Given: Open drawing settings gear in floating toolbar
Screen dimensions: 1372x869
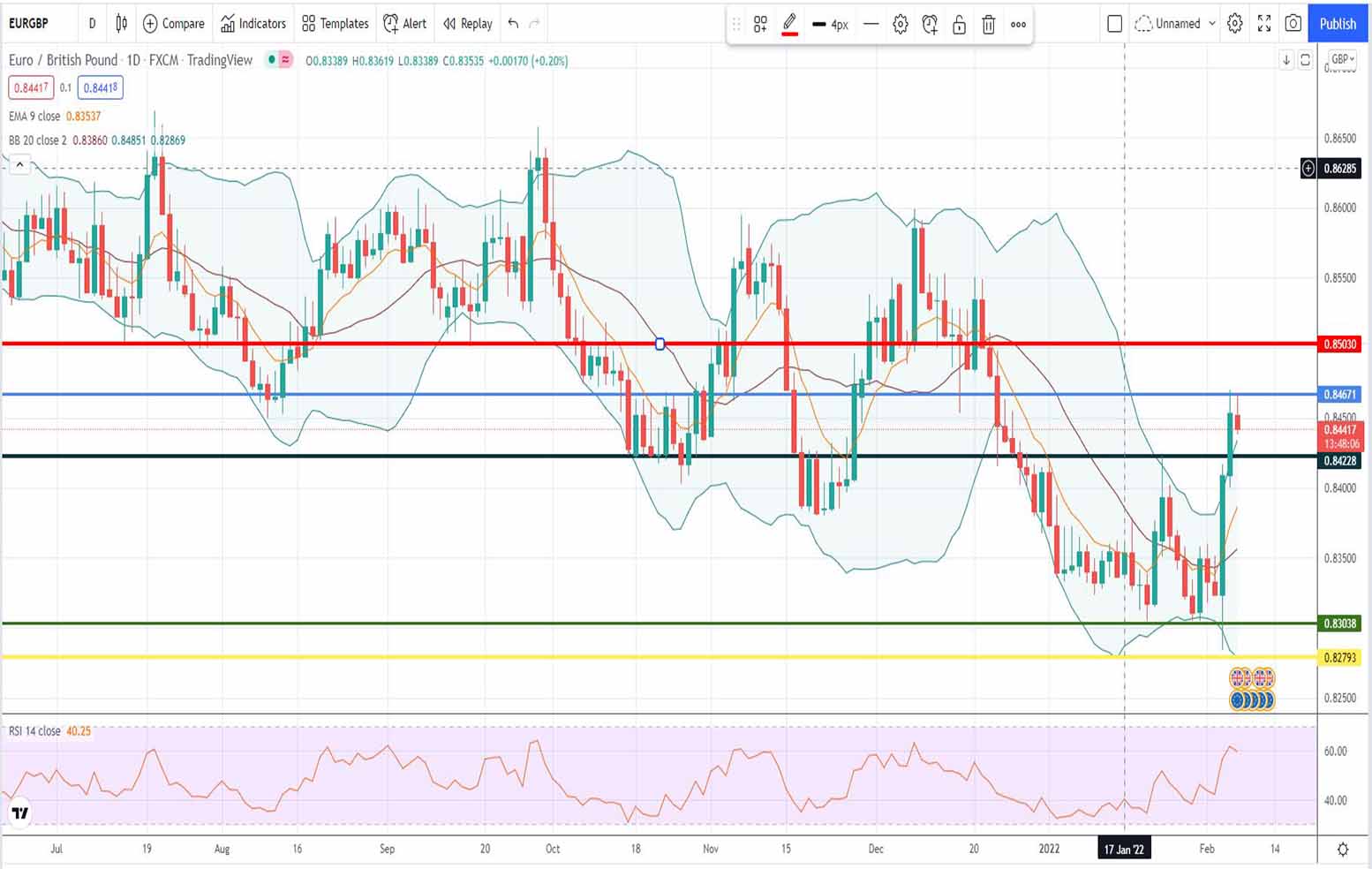Looking at the screenshot, I should pyautogui.click(x=901, y=25).
